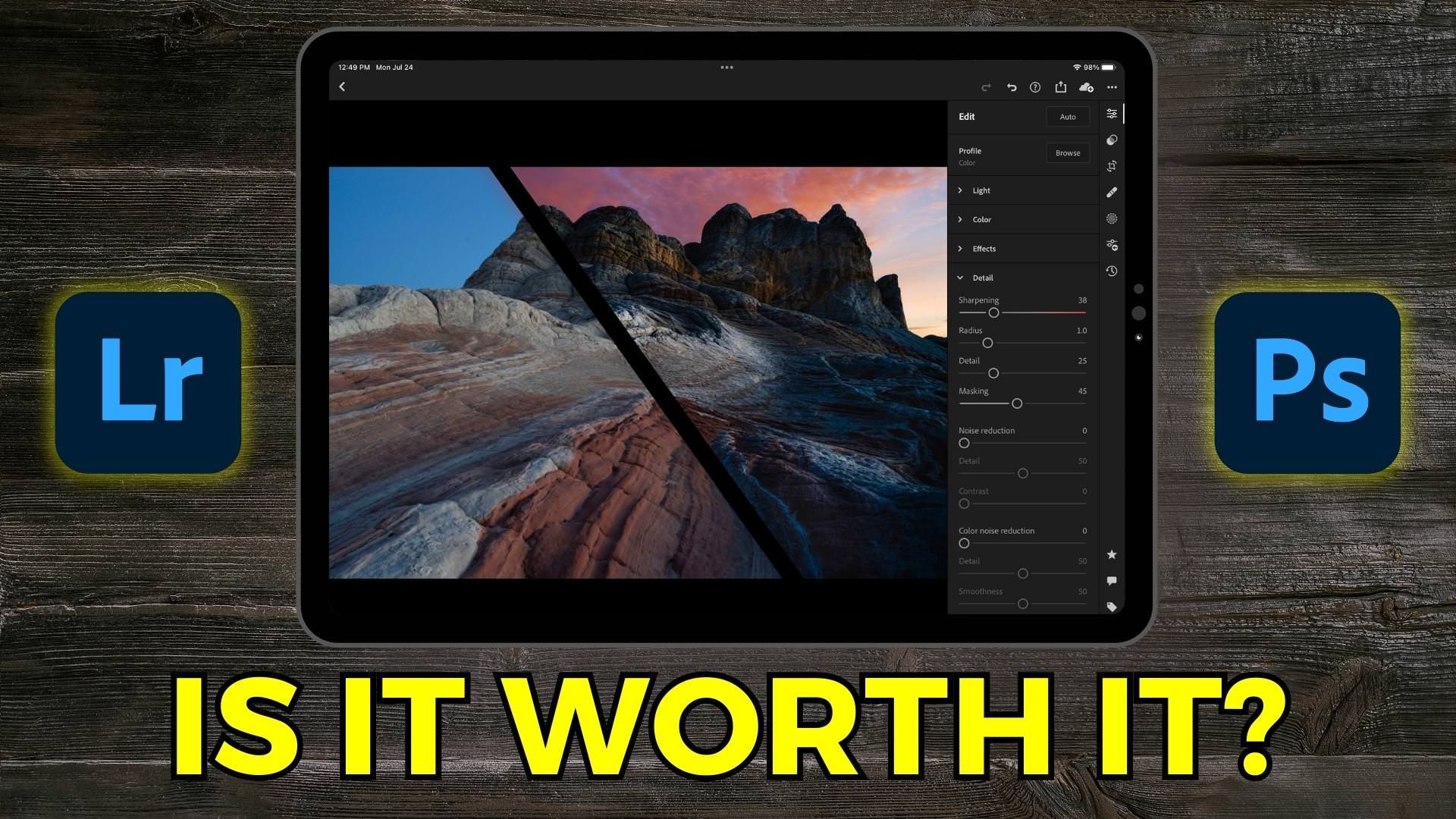Expand the Effects section
This screenshot has width=1456, height=819.
tap(984, 249)
